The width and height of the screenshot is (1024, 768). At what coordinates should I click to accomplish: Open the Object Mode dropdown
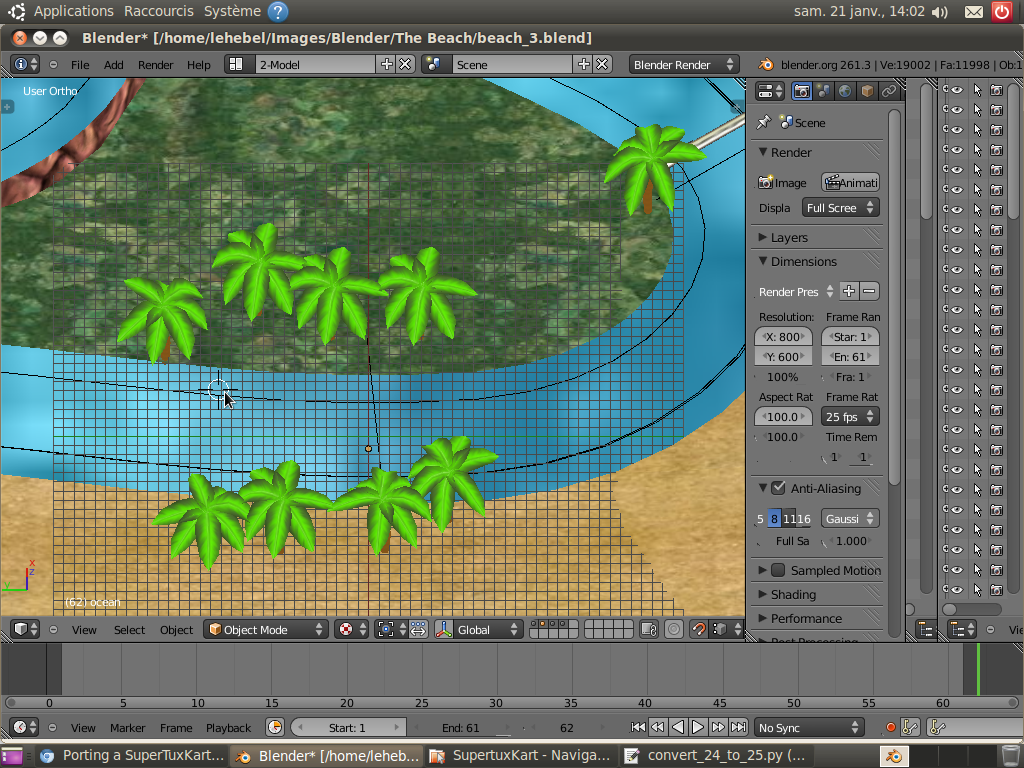pos(266,629)
